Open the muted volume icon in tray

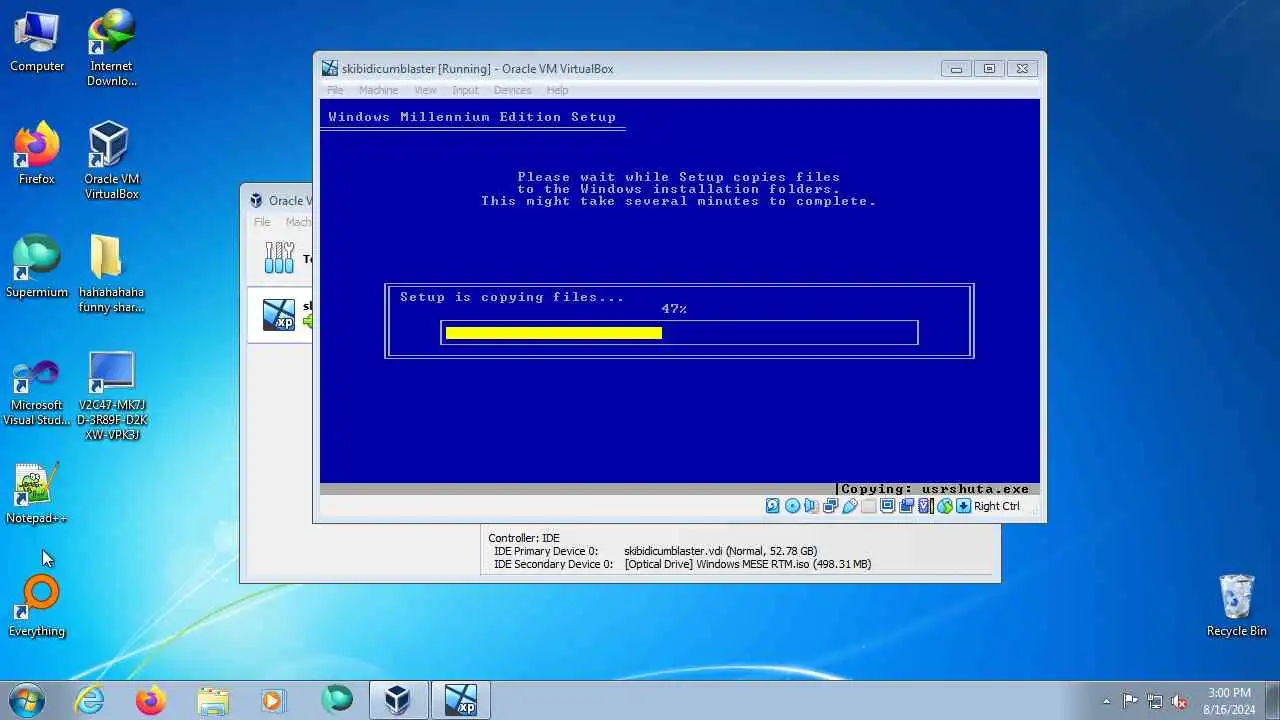tap(1179, 701)
